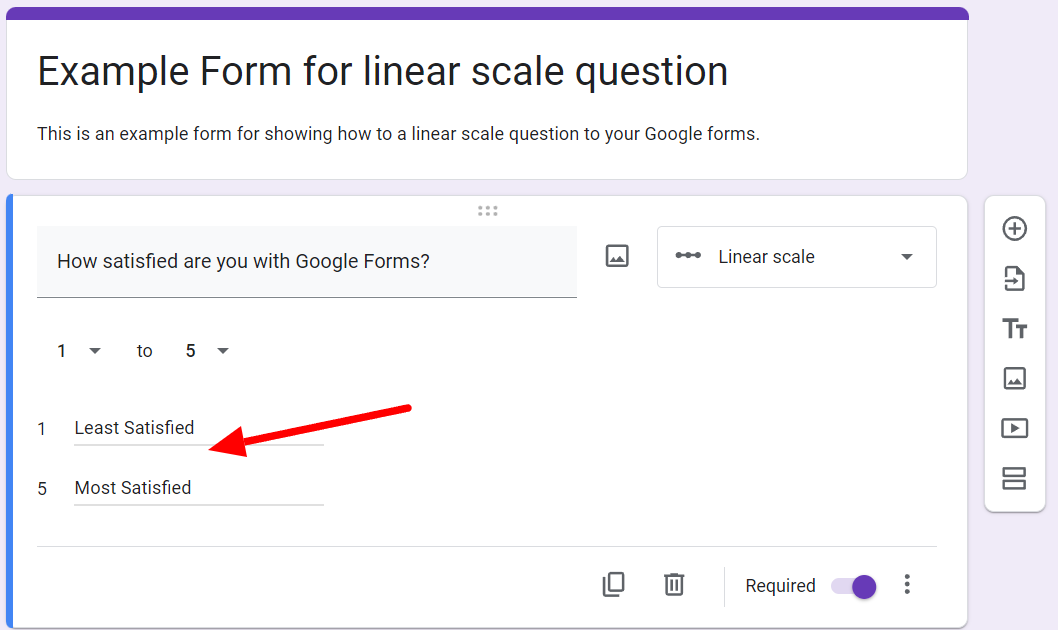Click the Add section icon
The height and width of the screenshot is (630, 1058).
[x=1014, y=478]
